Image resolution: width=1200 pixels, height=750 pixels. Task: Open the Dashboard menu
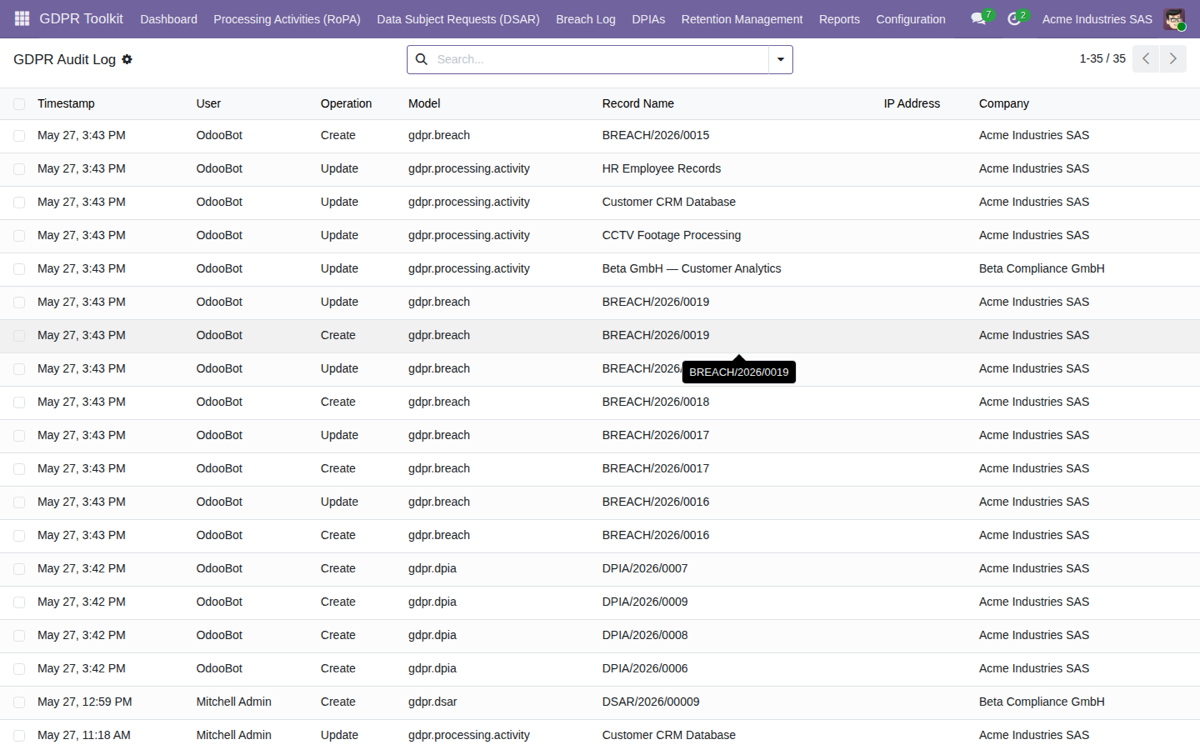[x=169, y=19]
